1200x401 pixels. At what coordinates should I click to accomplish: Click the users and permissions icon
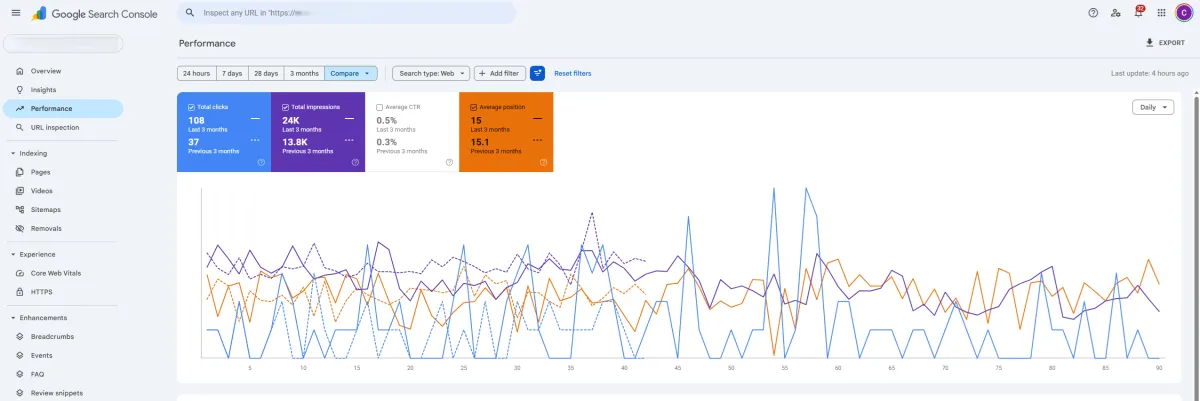[x=1116, y=13]
